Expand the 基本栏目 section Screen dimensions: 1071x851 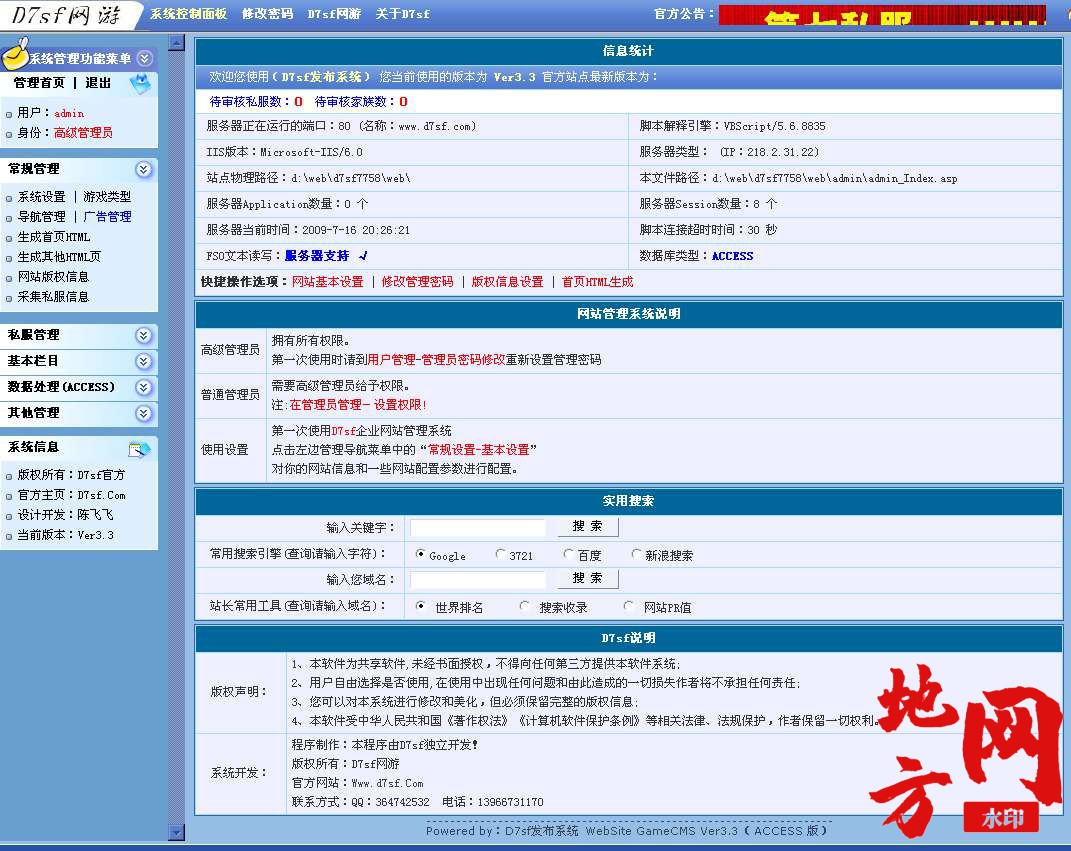click(x=143, y=361)
